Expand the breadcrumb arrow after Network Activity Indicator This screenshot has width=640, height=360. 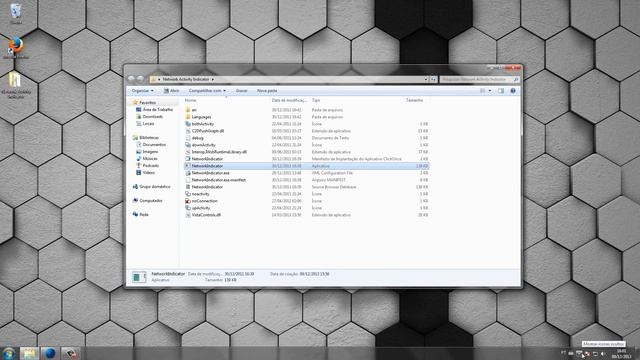(x=212, y=79)
